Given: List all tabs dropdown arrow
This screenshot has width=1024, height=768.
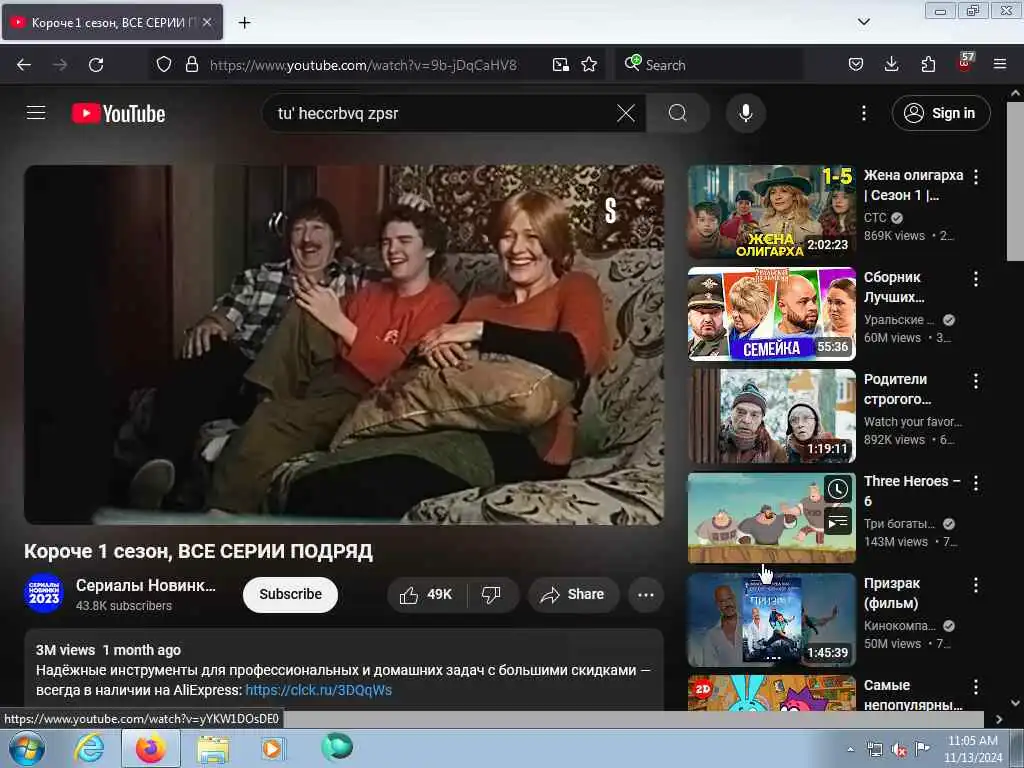Looking at the screenshot, I should (x=863, y=22).
